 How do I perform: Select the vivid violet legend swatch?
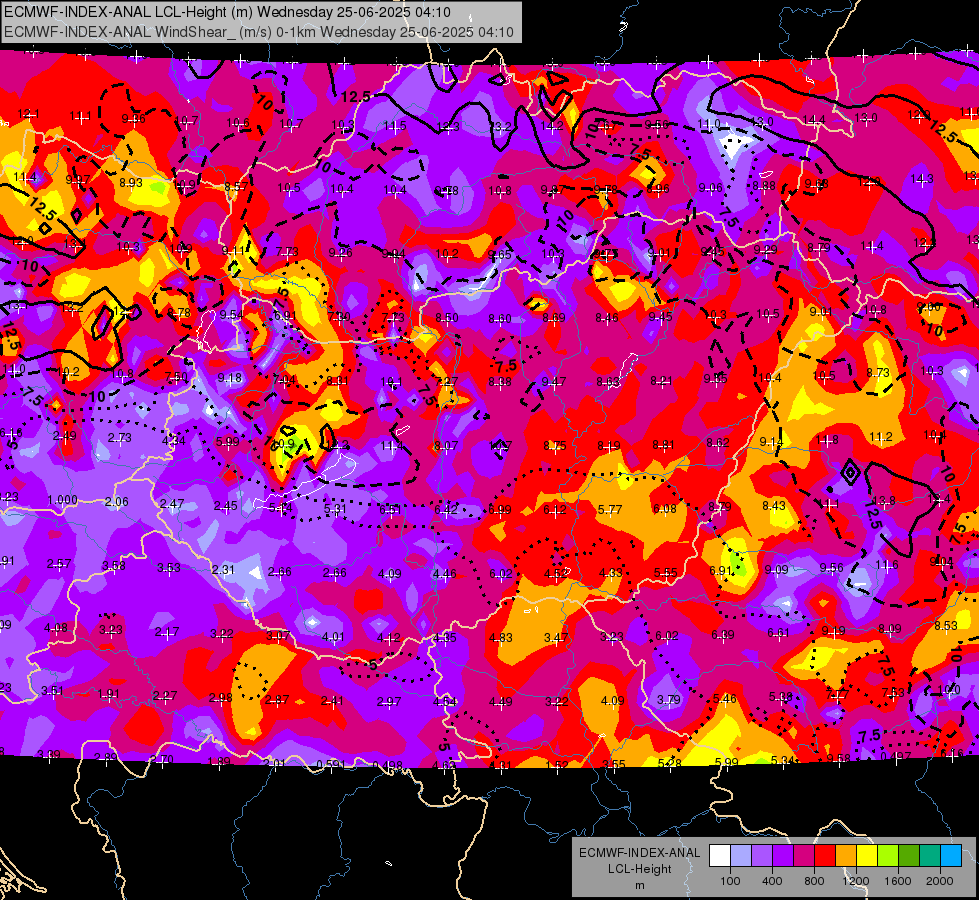783,855
